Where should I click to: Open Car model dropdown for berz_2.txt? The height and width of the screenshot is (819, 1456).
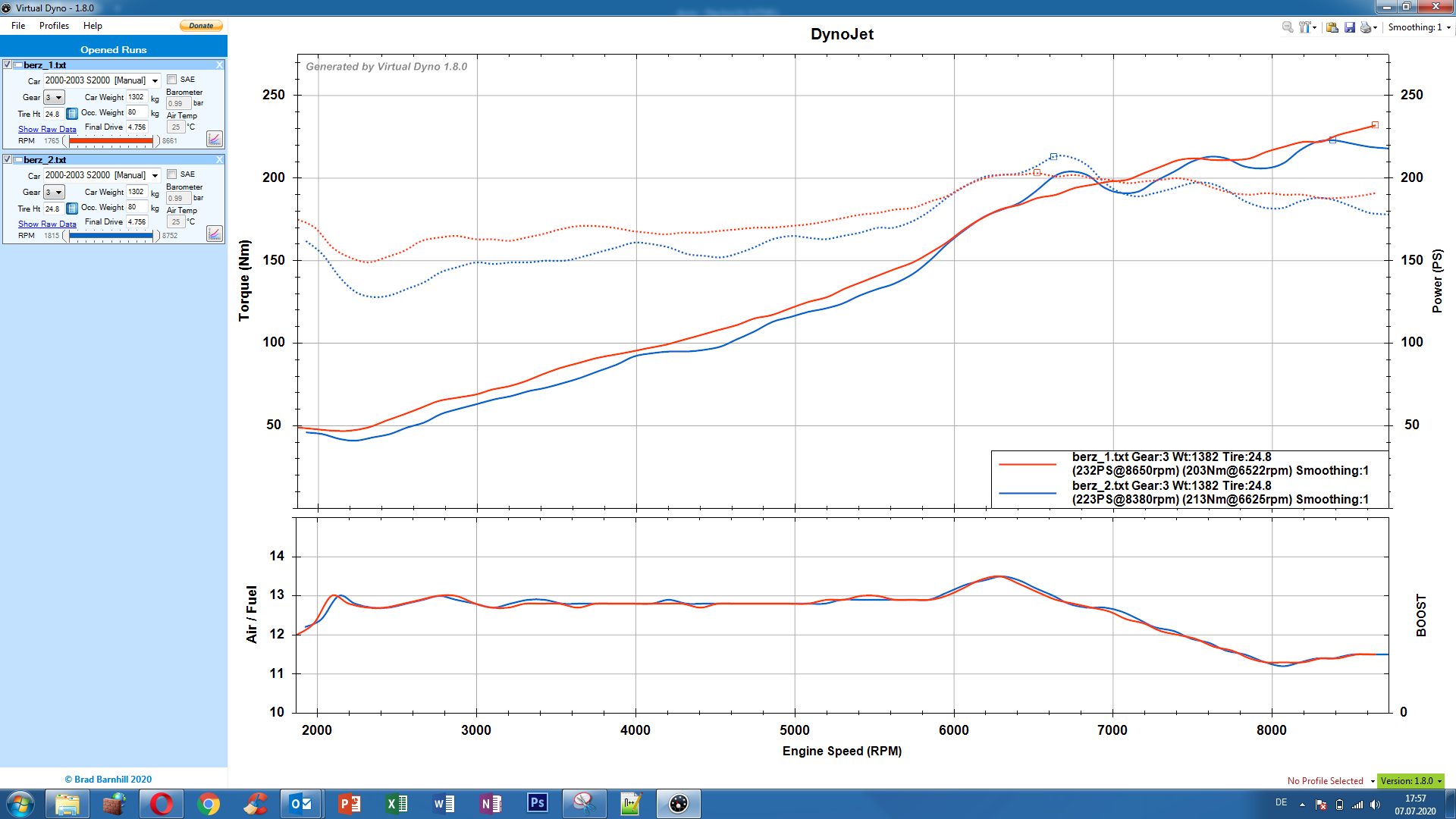tap(155, 175)
